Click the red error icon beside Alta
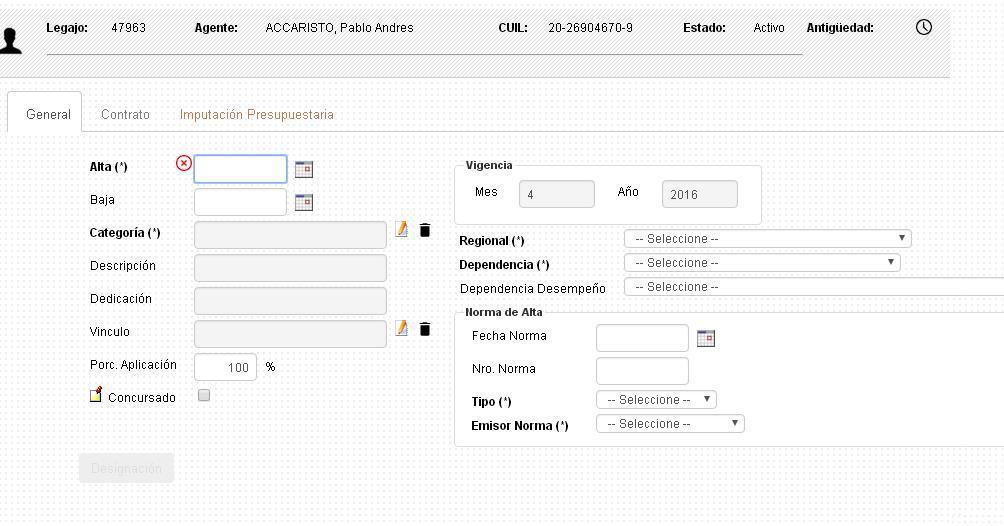1004x526 pixels. click(183, 163)
